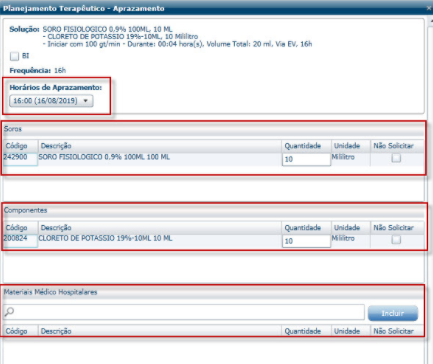Click the Soro Fisiologico quantity field
Image resolution: width=433 pixels, height=364 pixels.
click(x=306, y=159)
